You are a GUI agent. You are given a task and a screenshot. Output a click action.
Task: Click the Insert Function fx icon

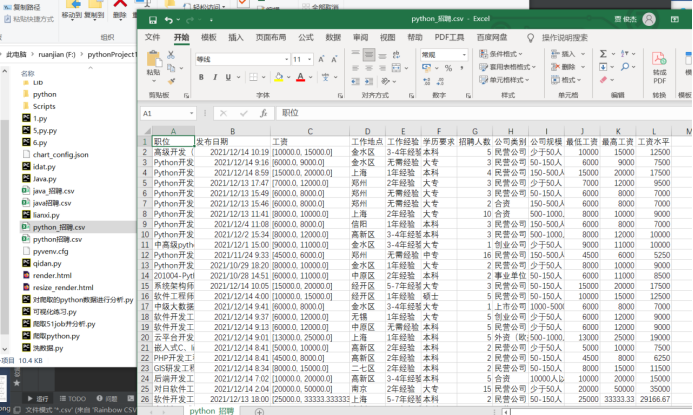263,114
